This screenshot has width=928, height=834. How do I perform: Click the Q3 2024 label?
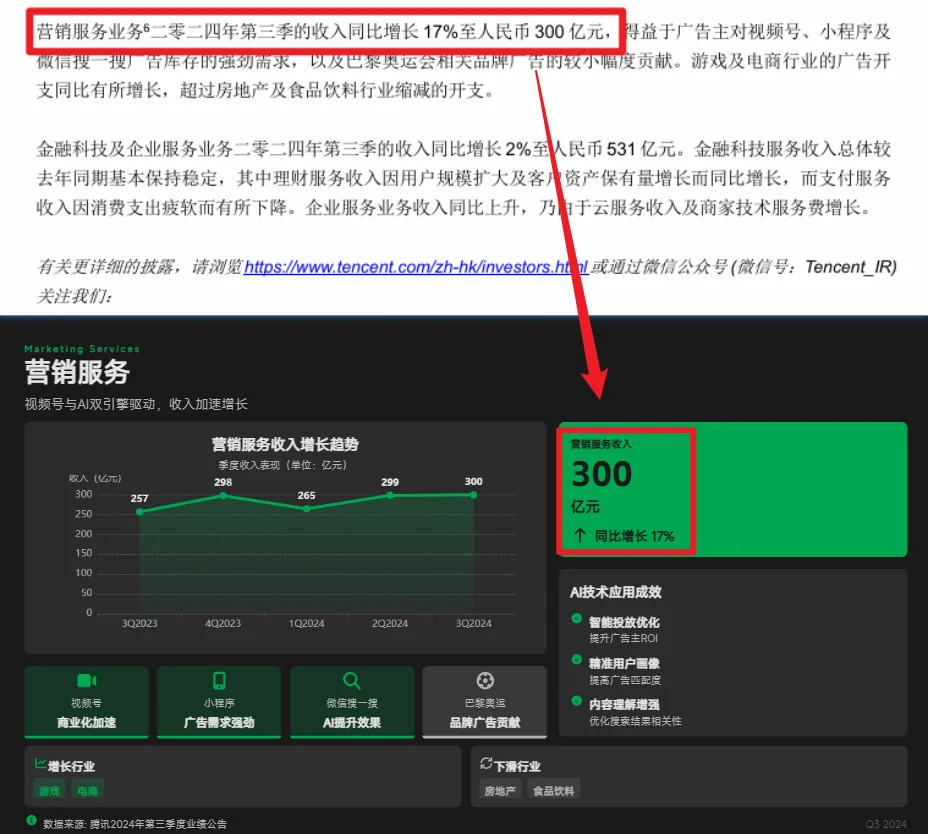[x=888, y=822]
